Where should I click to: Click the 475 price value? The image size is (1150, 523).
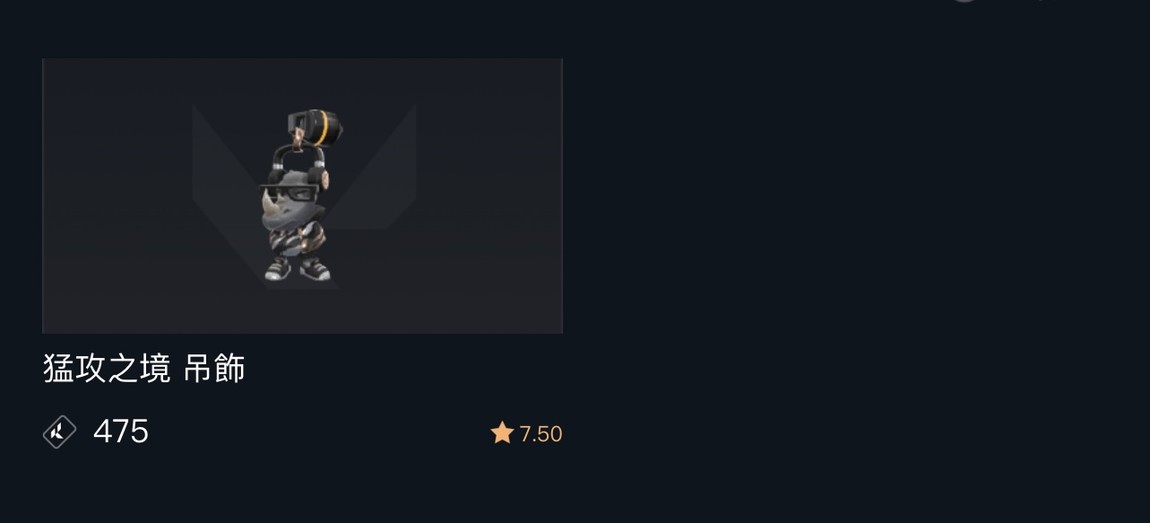tap(121, 431)
